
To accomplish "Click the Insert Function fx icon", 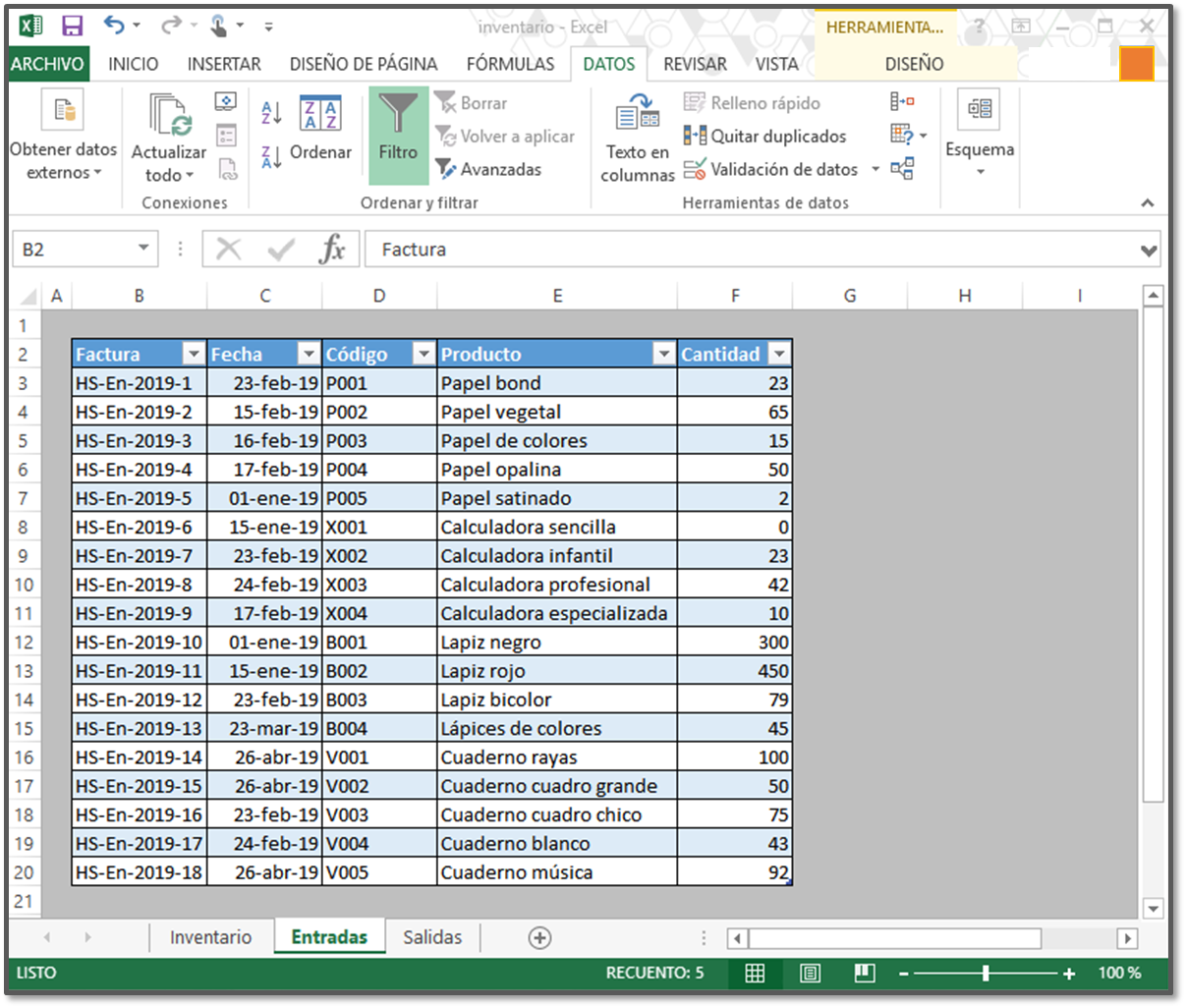I will pos(334,249).
